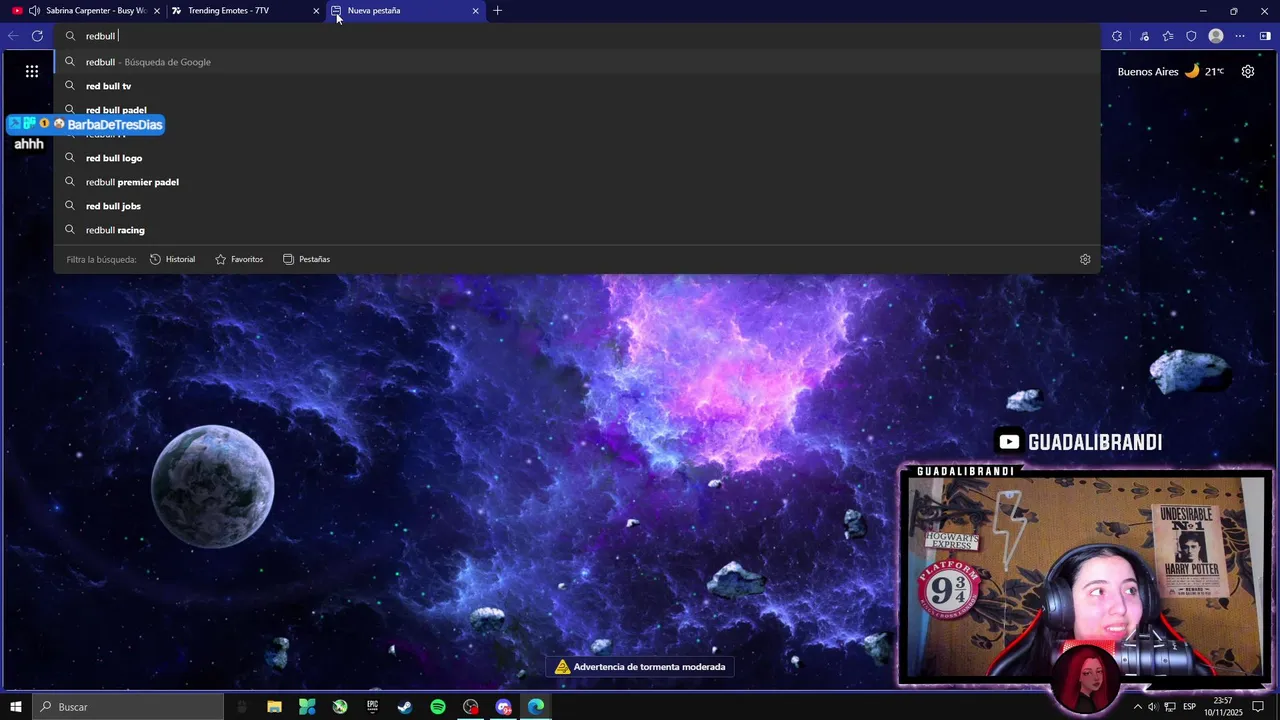
Task: Pick the 'redbull premier padel' suggestion
Action: tap(577, 182)
